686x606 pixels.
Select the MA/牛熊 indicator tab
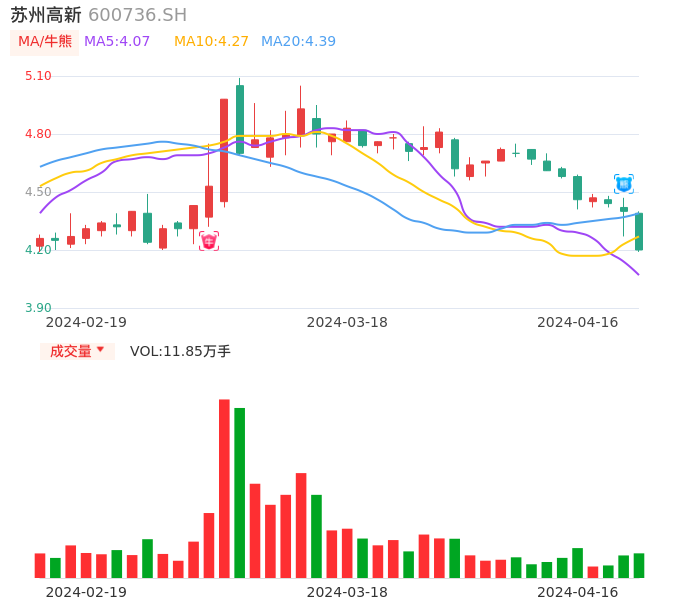45,42
